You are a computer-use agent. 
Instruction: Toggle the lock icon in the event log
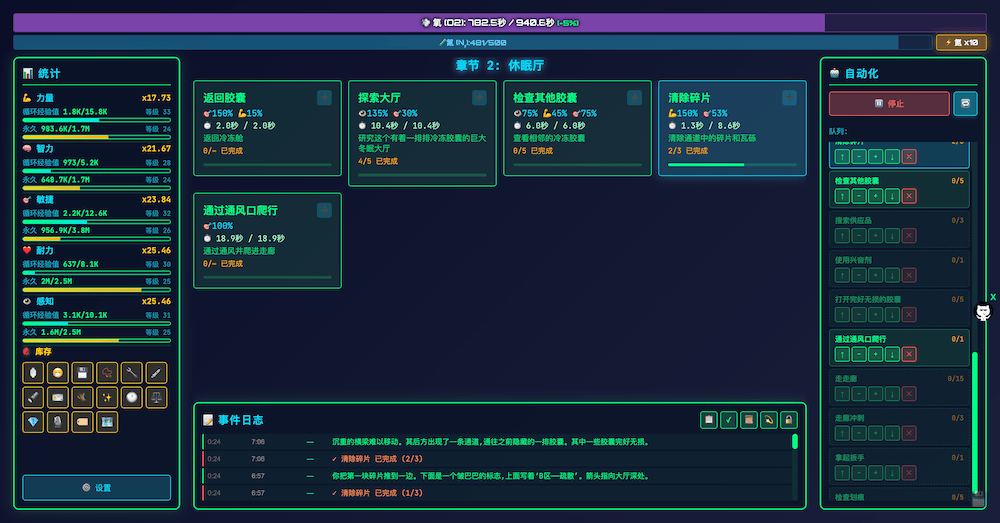(x=788, y=420)
